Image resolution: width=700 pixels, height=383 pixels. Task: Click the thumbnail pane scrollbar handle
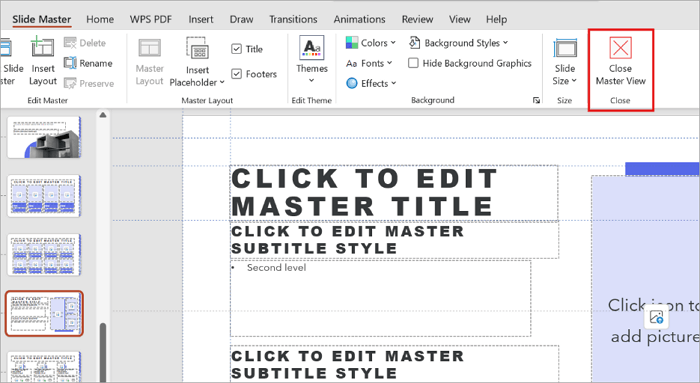pos(103,353)
